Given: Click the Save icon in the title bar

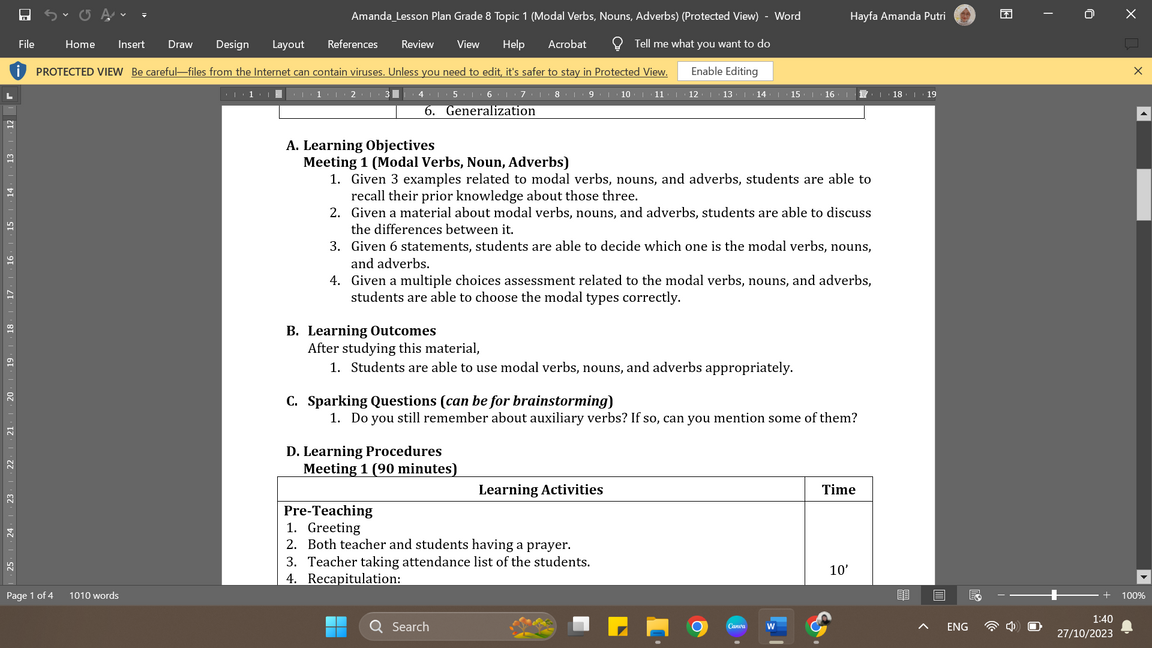Looking at the screenshot, I should (25, 15).
